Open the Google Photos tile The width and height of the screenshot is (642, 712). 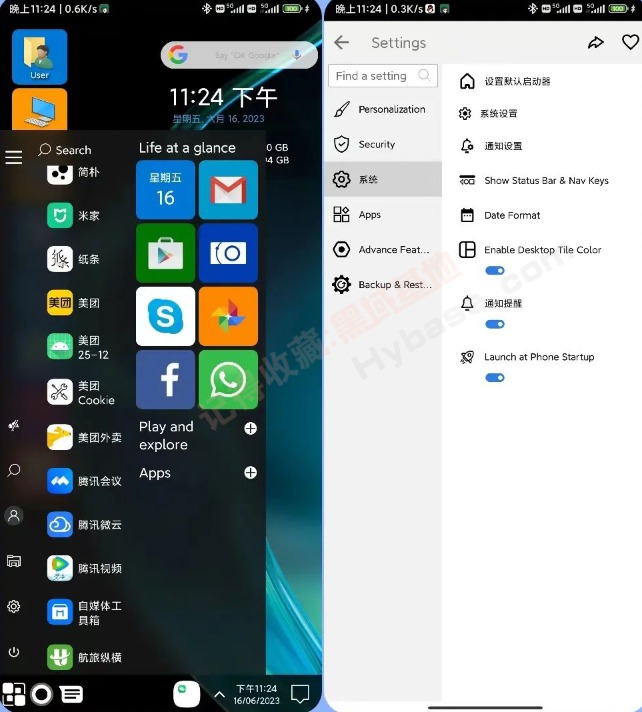pyautogui.click(x=228, y=316)
